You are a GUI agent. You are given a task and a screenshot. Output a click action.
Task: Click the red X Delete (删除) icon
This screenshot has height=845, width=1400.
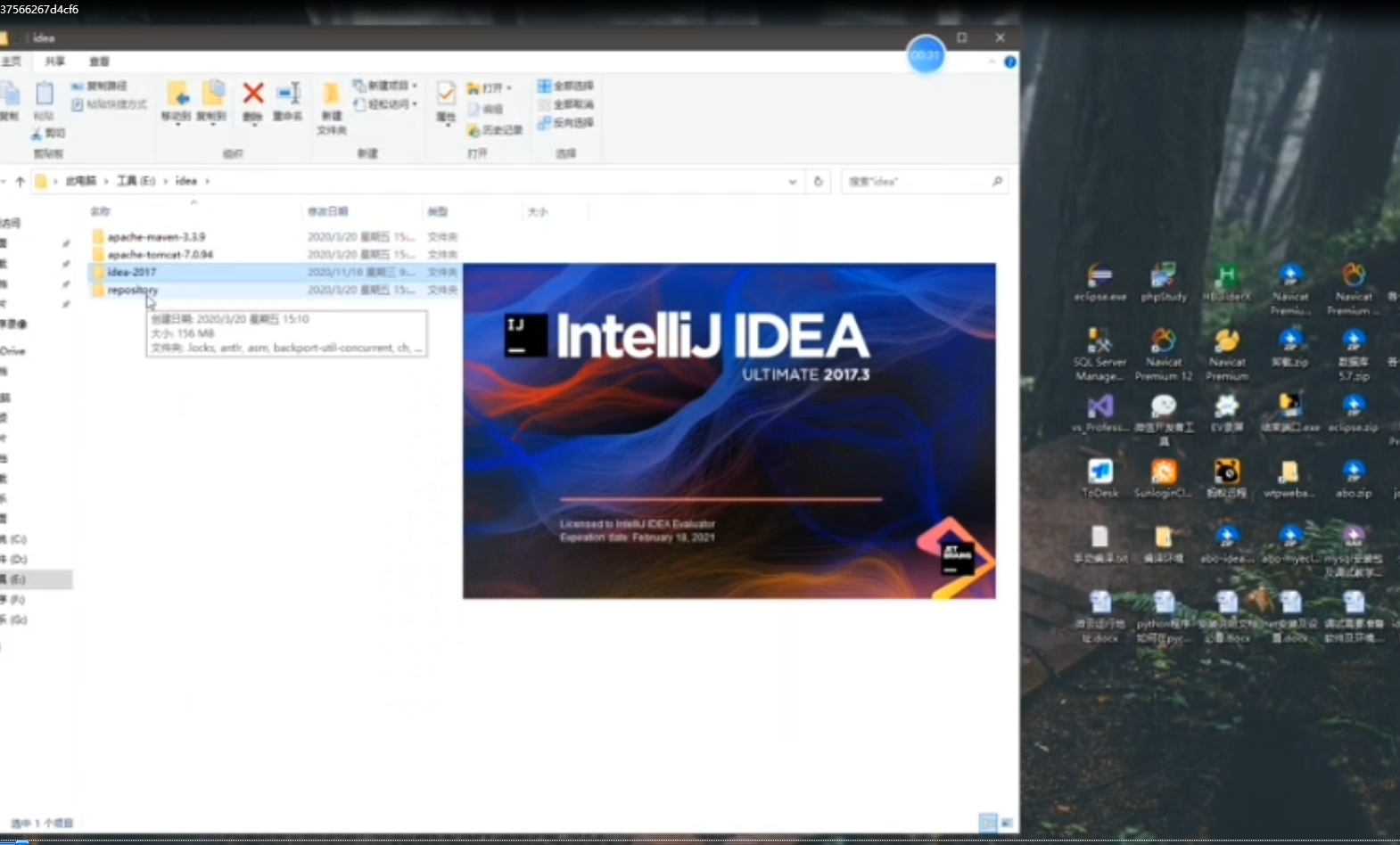(253, 93)
